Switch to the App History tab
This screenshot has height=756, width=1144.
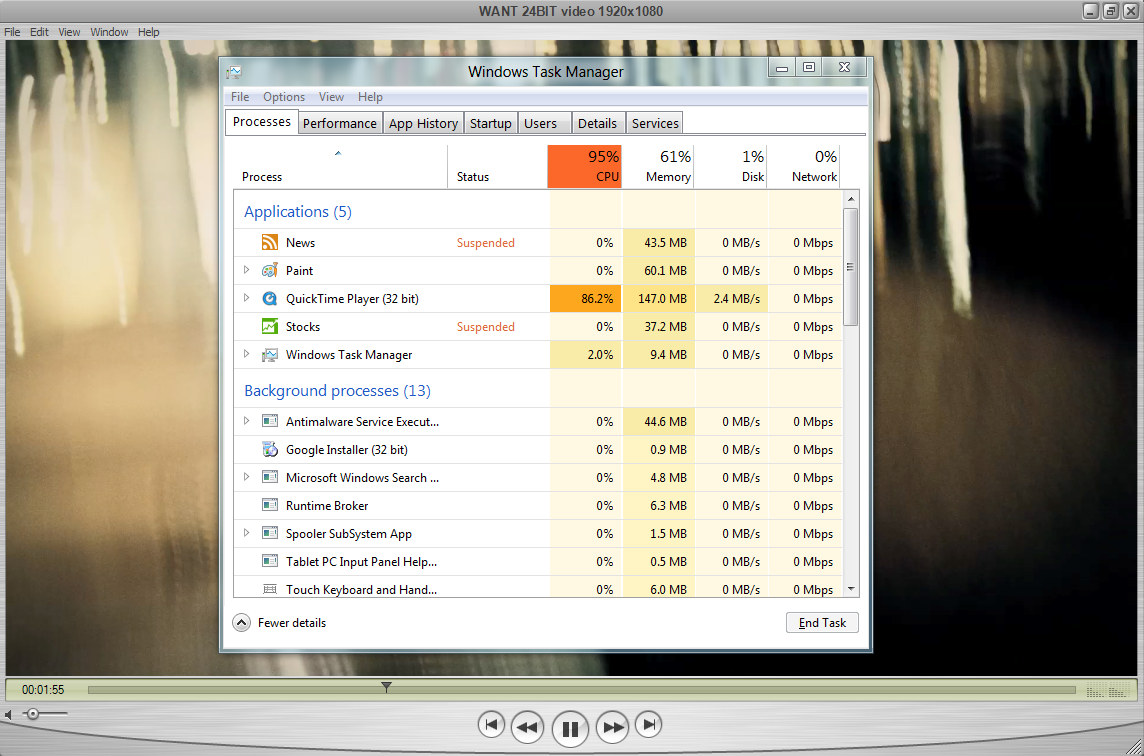(x=423, y=123)
